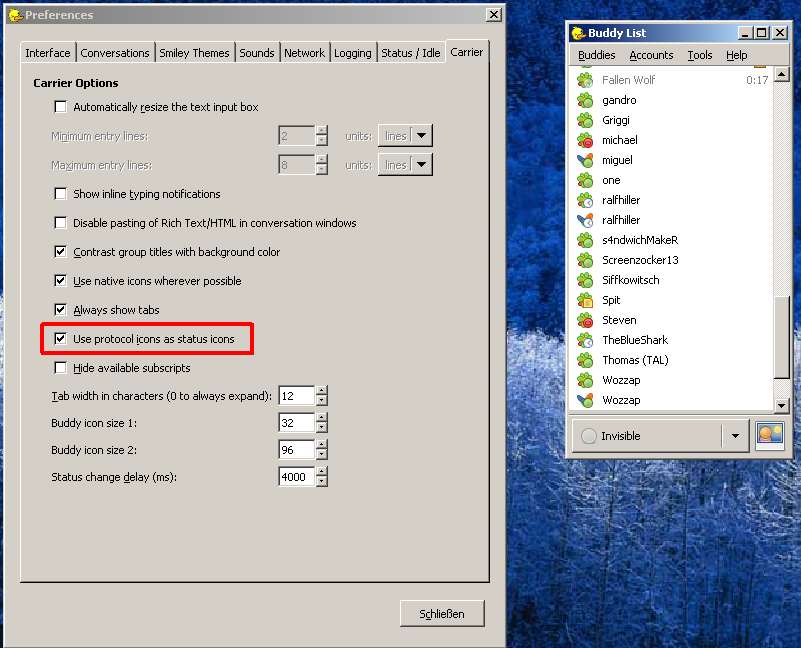Screen dimensions: 801x648
Task: Enable Automatically resize the text input box
Action: coord(61,107)
